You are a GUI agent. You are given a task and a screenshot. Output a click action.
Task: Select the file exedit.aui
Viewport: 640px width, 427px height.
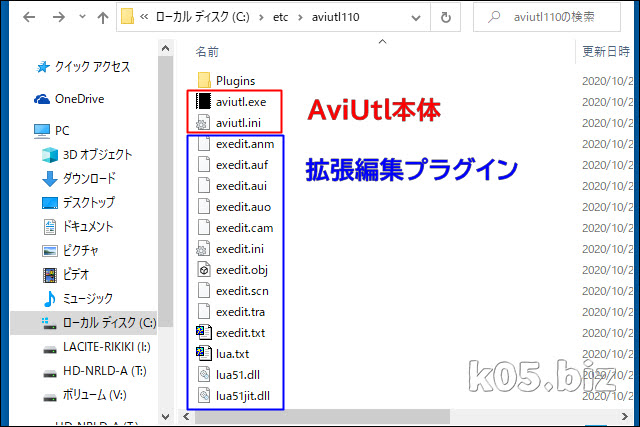coord(241,186)
